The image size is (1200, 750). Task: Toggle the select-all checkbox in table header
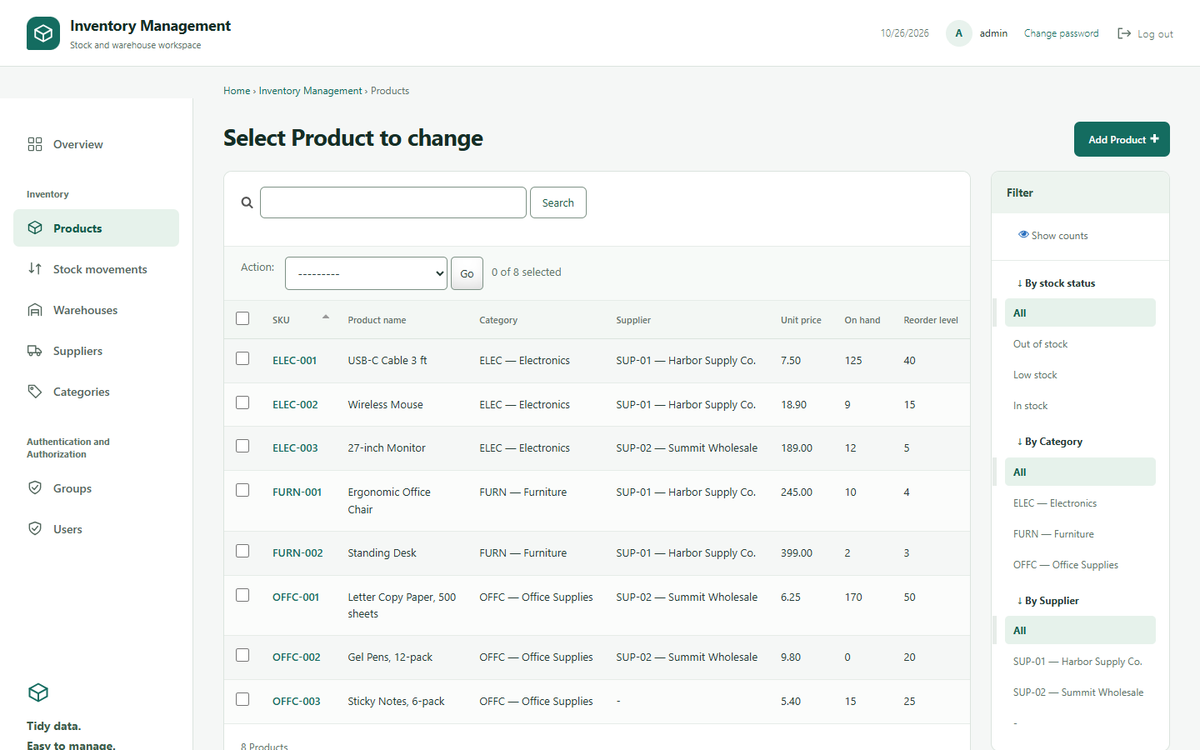point(242,318)
